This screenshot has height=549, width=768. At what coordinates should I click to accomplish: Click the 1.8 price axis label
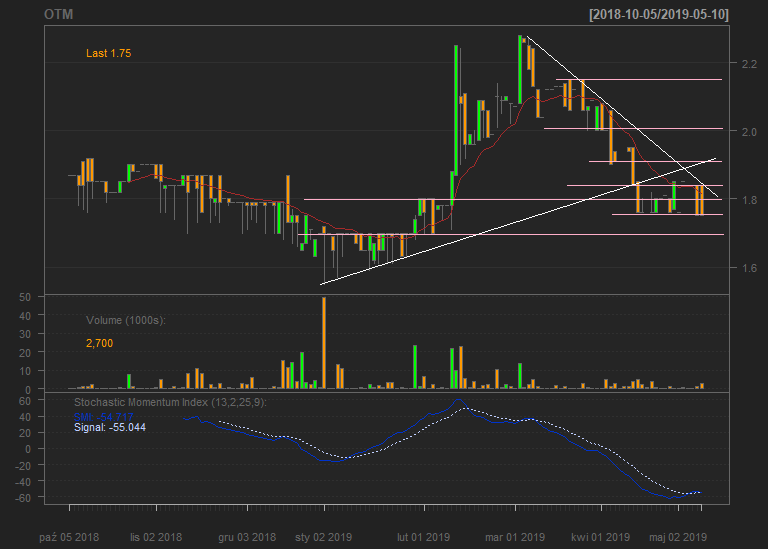point(749,200)
